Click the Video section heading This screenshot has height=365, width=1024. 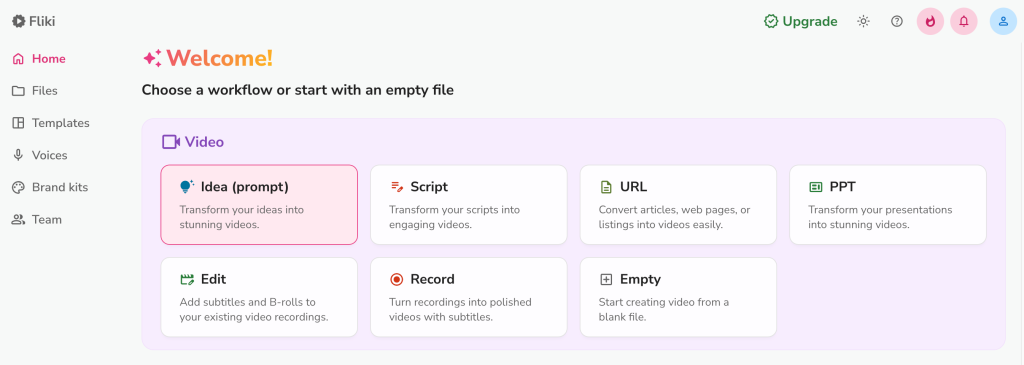pos(204,142)
